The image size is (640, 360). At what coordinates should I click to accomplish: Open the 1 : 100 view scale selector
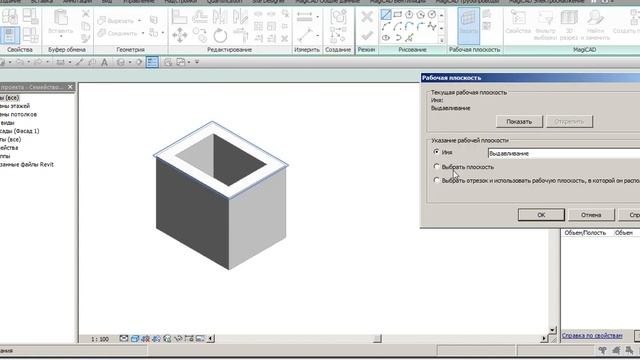pos(100,339)
